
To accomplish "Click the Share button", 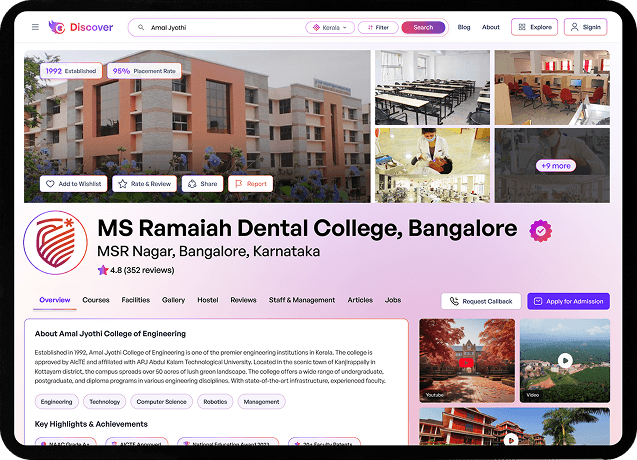I will (x=202, y=184).
